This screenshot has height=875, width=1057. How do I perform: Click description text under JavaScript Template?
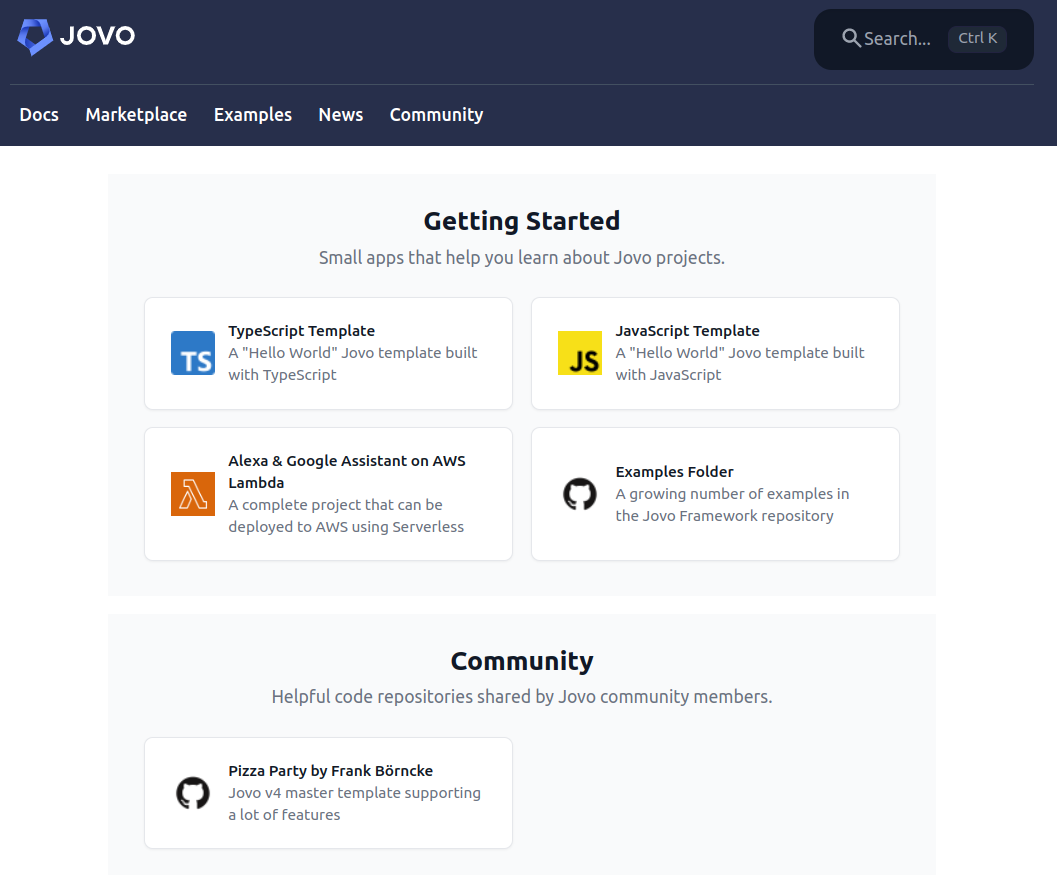[x=739, y=364]
